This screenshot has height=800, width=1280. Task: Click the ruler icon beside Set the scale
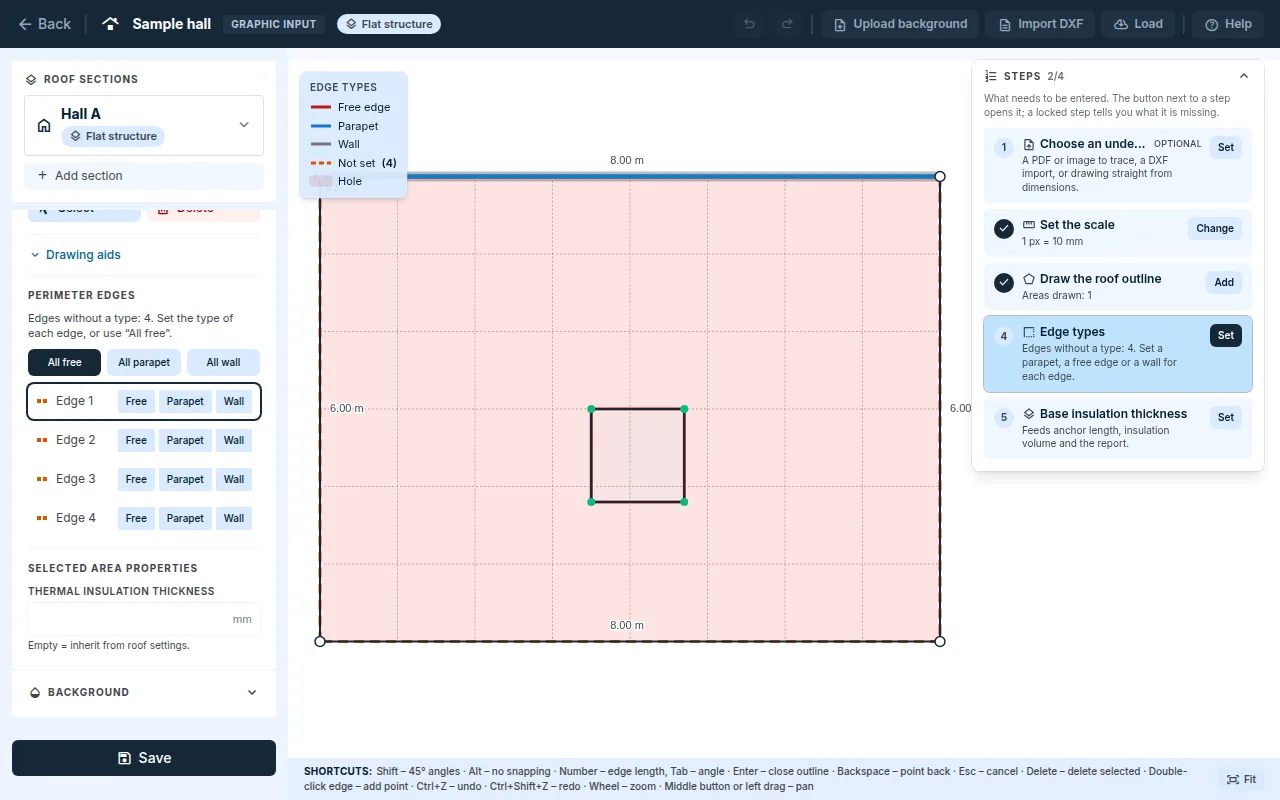[1029, 225]
